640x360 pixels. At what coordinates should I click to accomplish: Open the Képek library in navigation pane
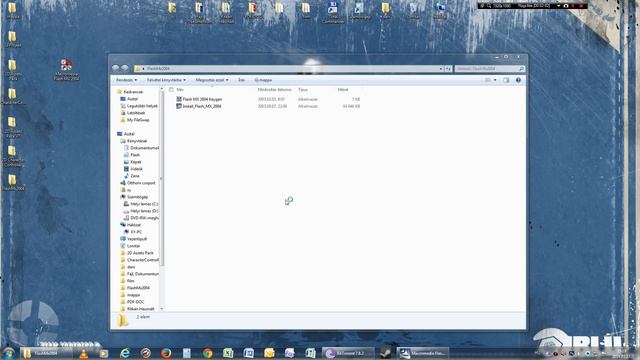(133, 162)
